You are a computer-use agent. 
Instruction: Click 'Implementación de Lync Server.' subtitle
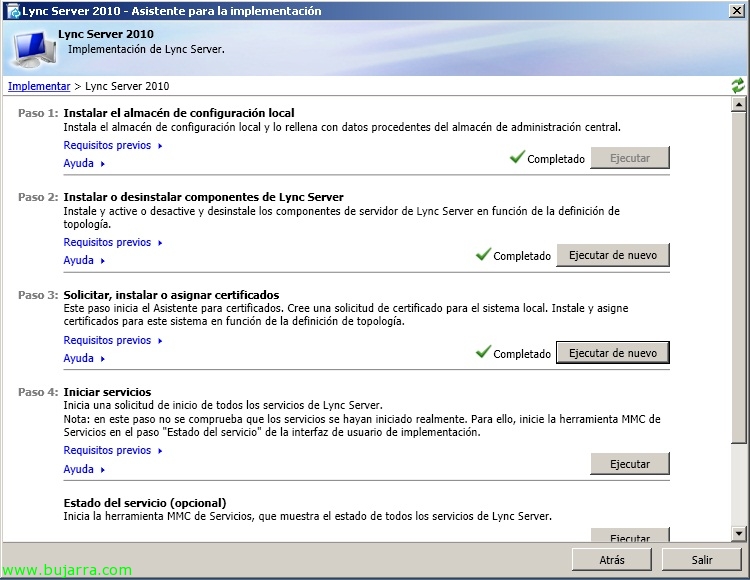146,49
